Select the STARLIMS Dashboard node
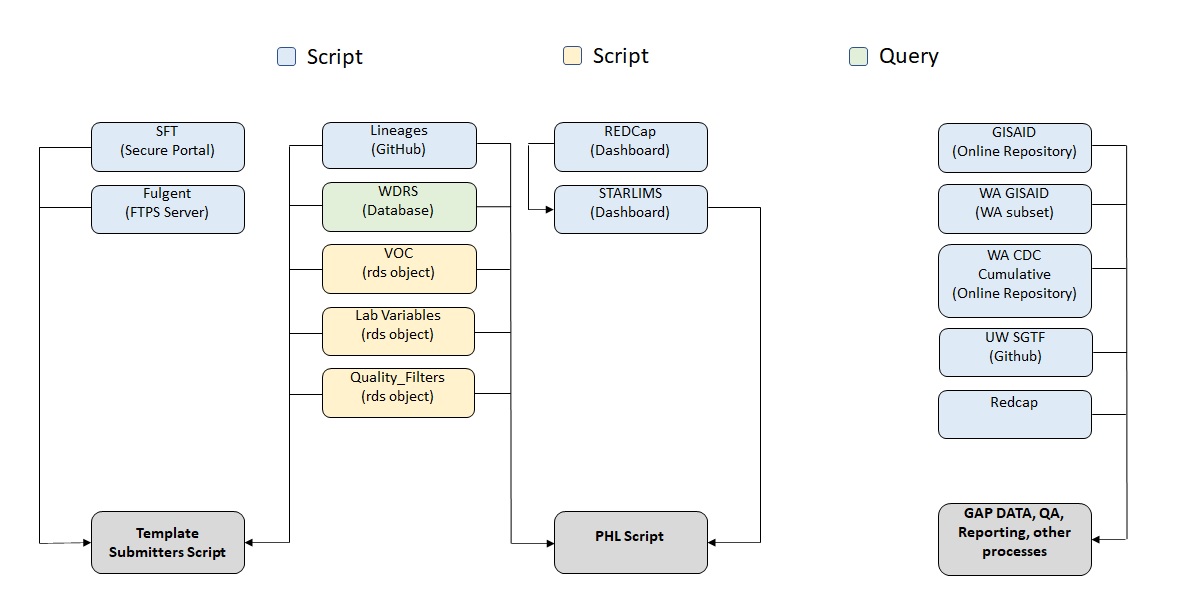This screenshot has width=1185, height=613. [630, 208]
